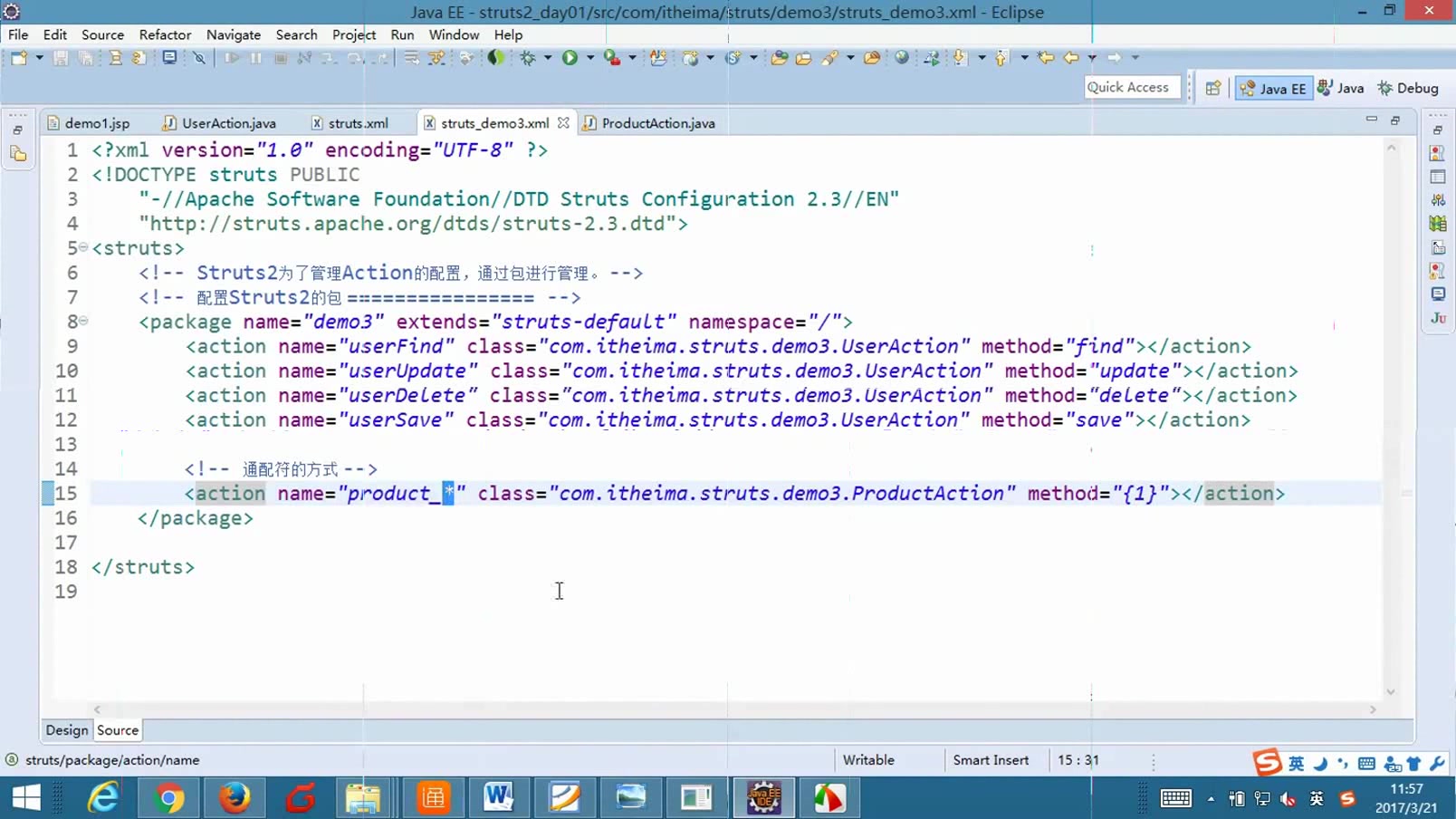Image resolution: width=1456 pixels, height=819 pixels.
Task: Click the Restore icon on left sidebar
Action: (x=17, y=130)
